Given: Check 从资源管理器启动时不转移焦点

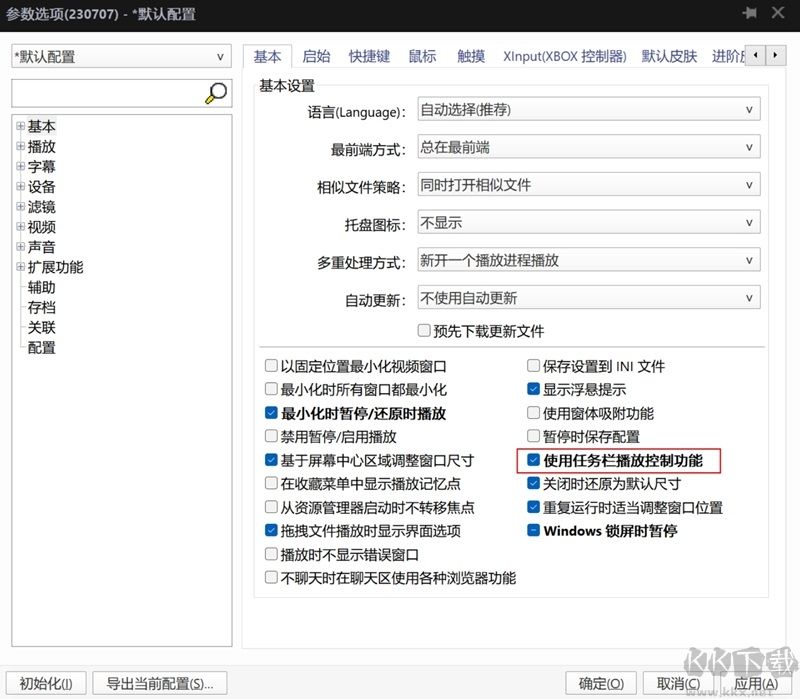Looking at the screenshot, I should [271, 507].
